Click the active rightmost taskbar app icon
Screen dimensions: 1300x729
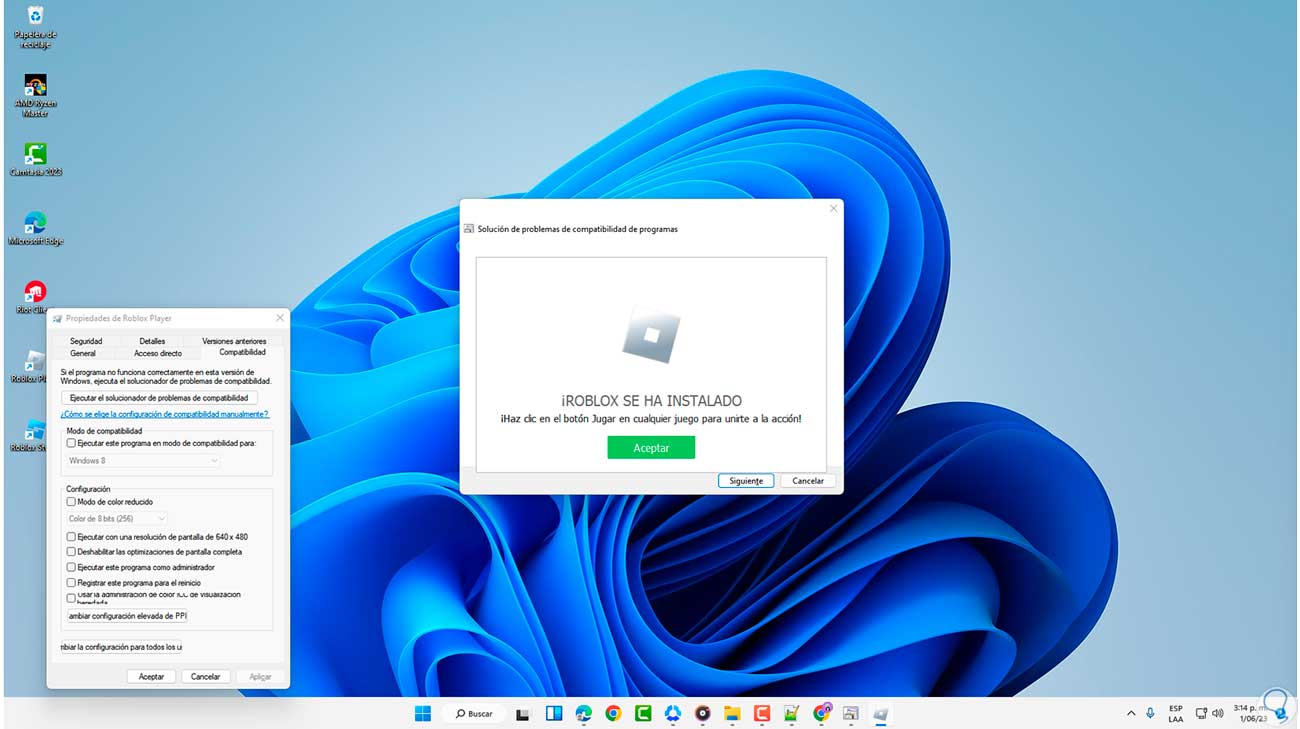881,713
